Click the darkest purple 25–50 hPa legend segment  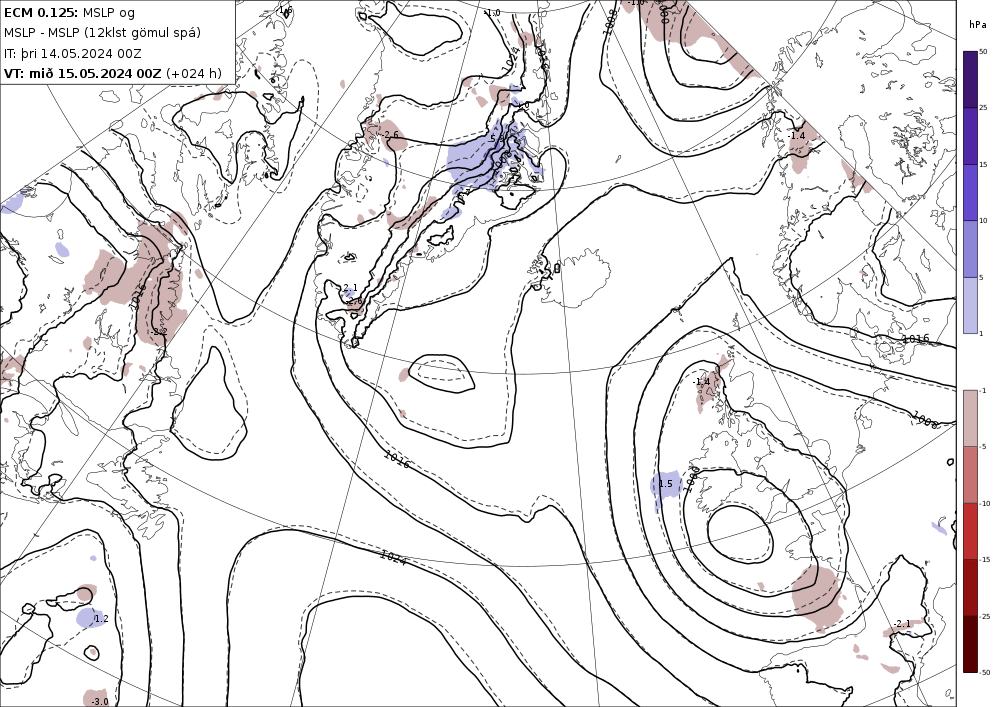[x=970, y=79]
